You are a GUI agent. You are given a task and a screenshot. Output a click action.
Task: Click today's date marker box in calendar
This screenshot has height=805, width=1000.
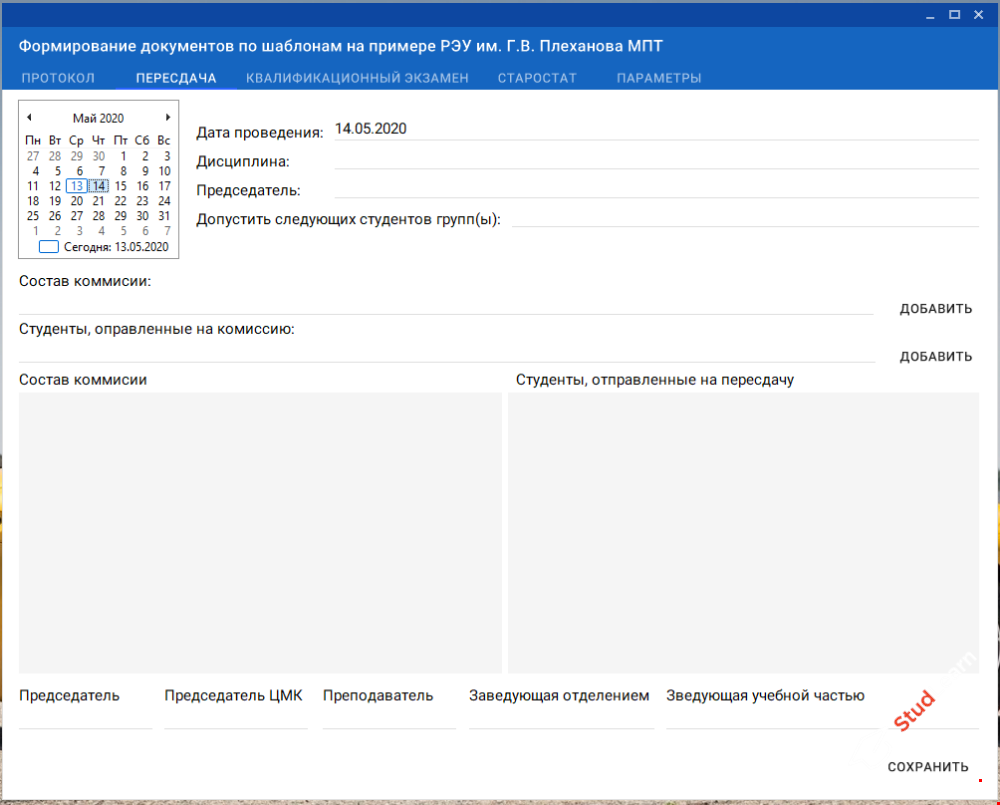coord(48,247)
